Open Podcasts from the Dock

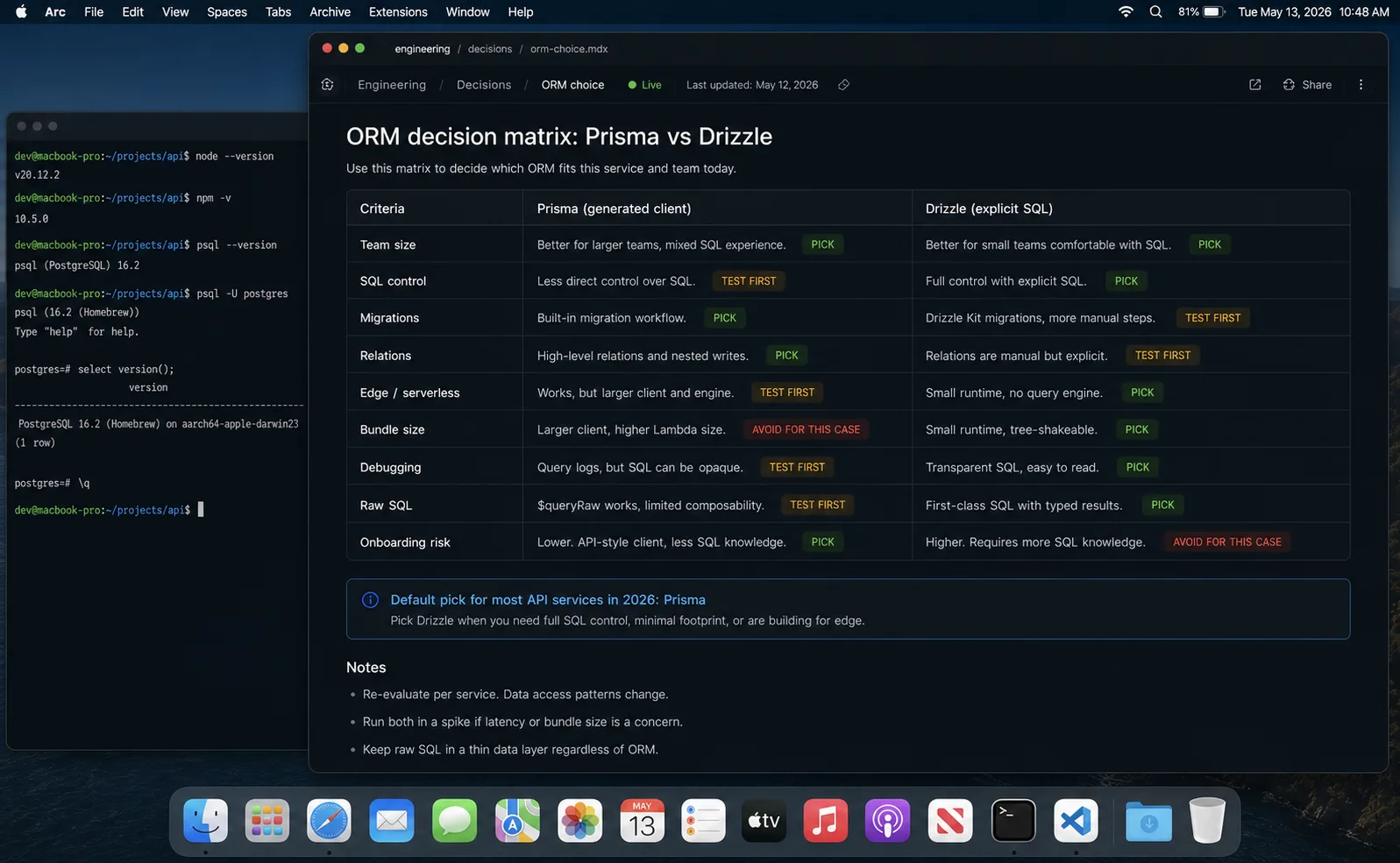(x=887, y=821)
